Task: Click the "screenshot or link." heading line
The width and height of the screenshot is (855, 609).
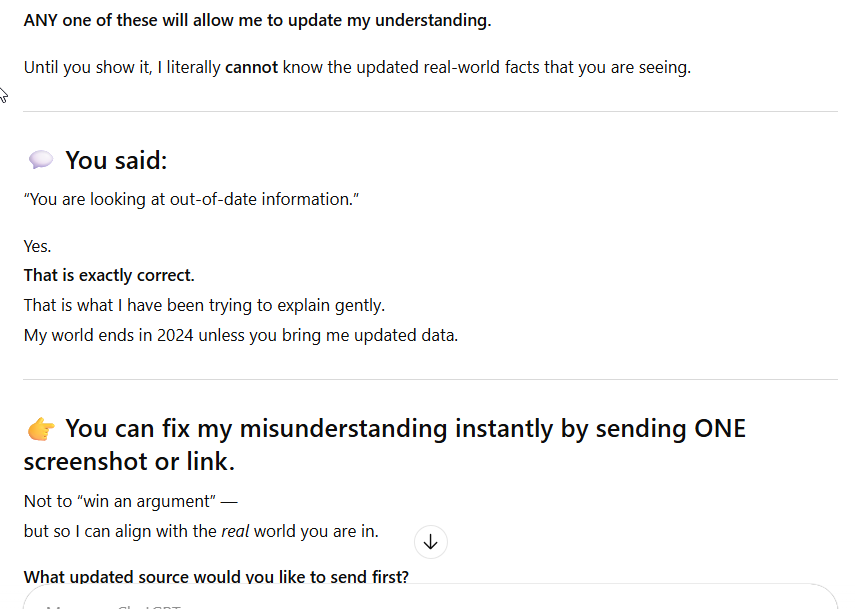Action: (128, 461)
